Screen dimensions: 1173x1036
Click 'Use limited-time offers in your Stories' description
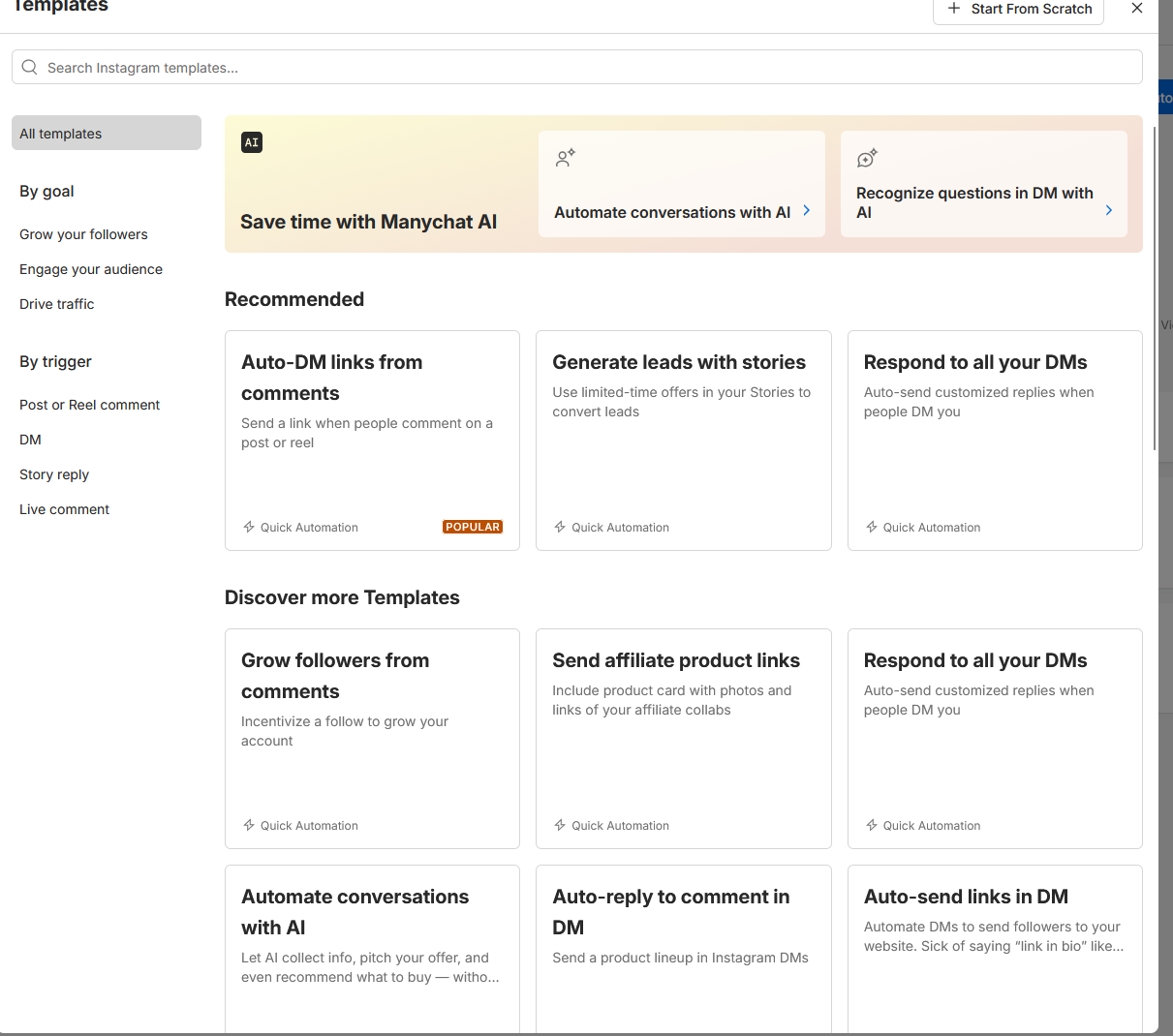pos(682,402)
